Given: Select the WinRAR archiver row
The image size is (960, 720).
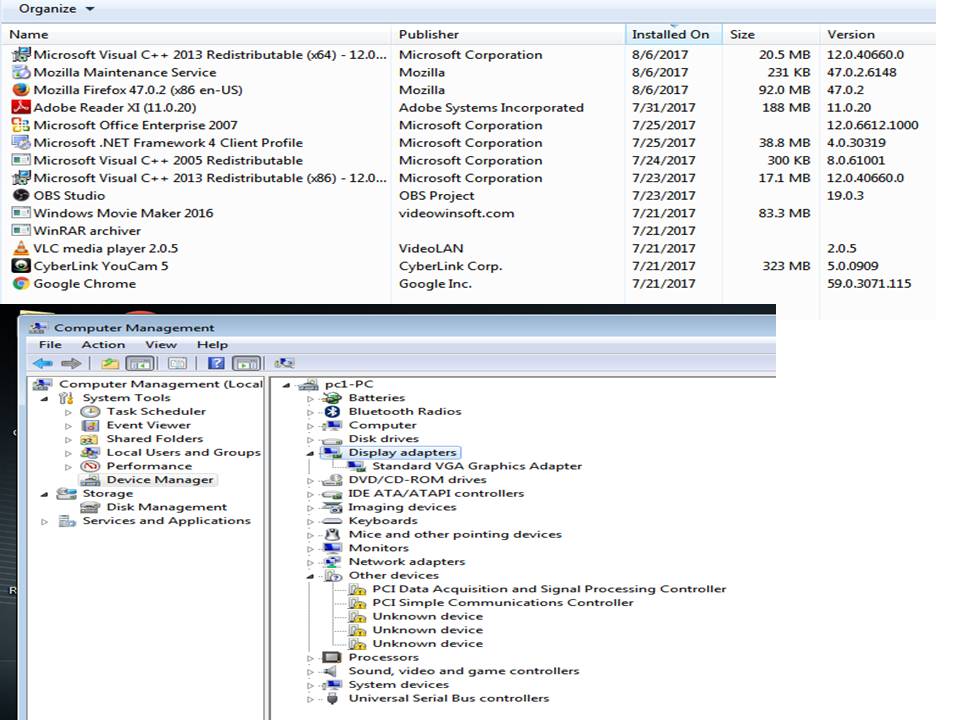Looking at the screenshot, I should pos(468,231).
